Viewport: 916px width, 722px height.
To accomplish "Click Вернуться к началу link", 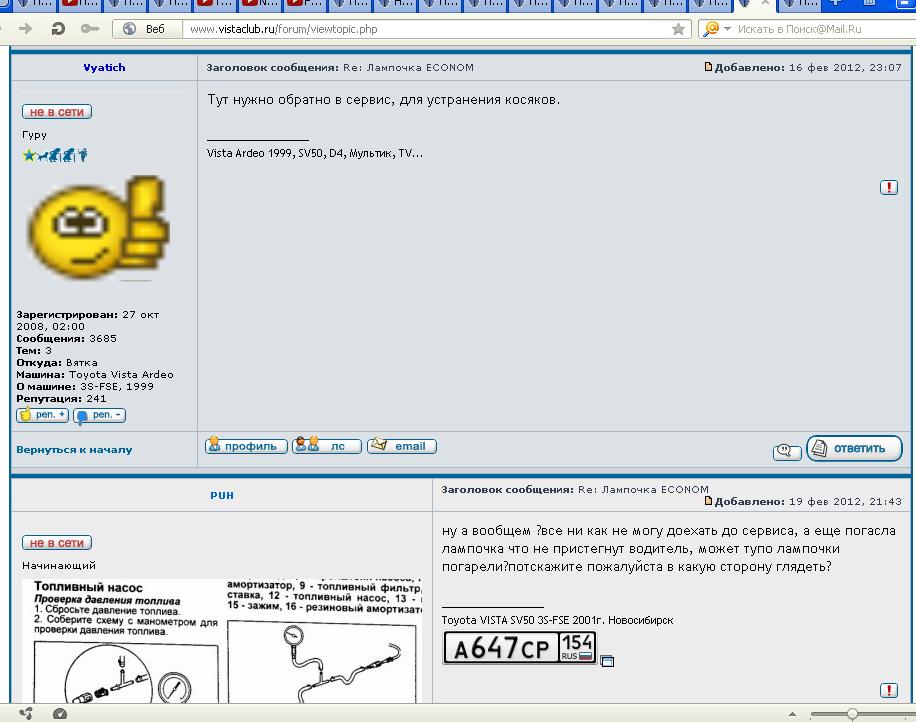I will click(x=74, y=450).
